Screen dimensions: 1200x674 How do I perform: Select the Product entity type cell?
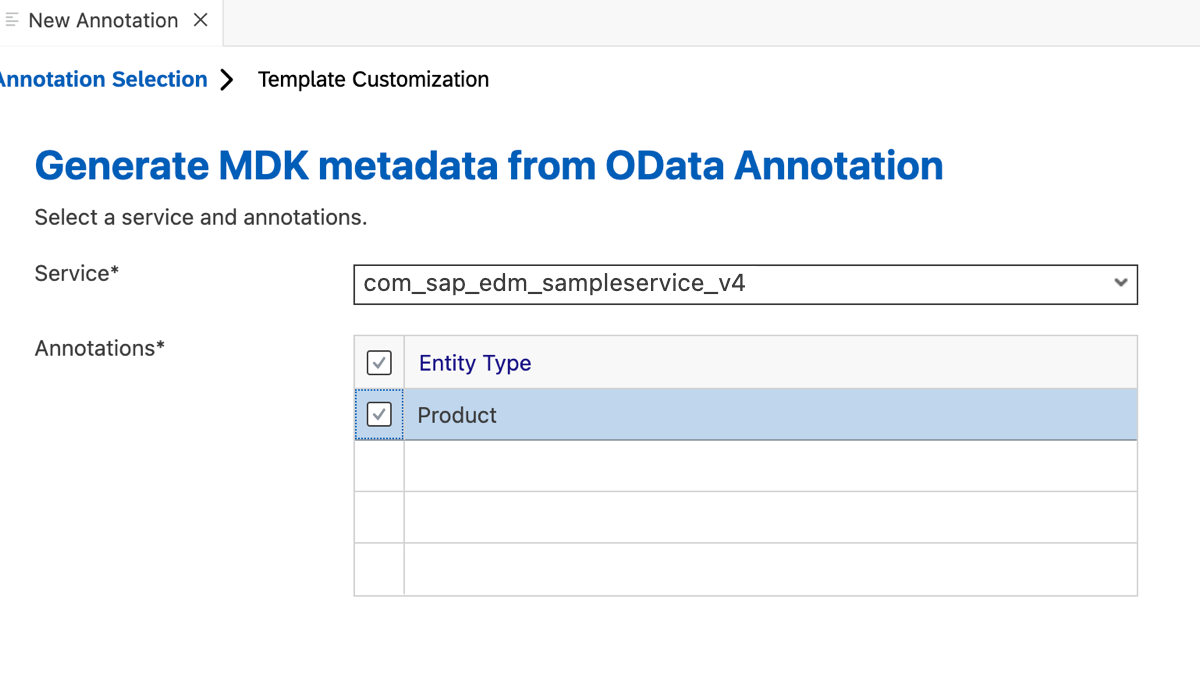click(770, 414)
